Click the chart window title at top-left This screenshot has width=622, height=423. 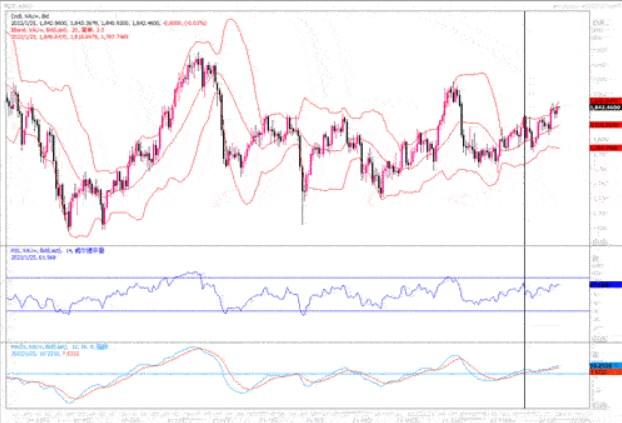coord(20,7)
